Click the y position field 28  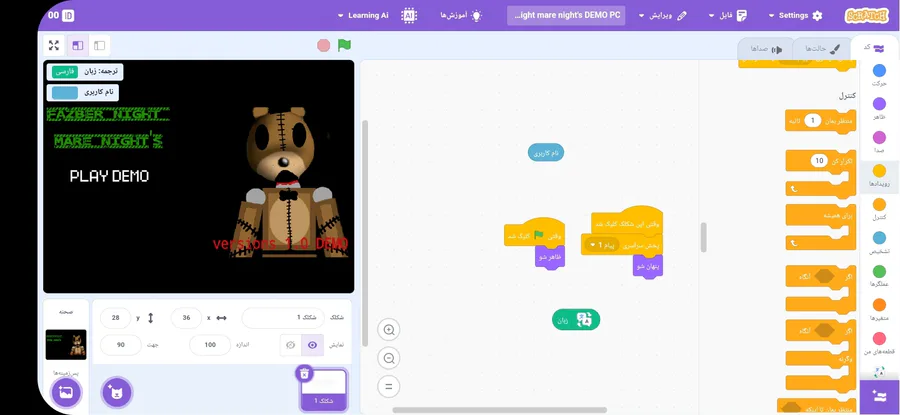click(x=115, y=318)
